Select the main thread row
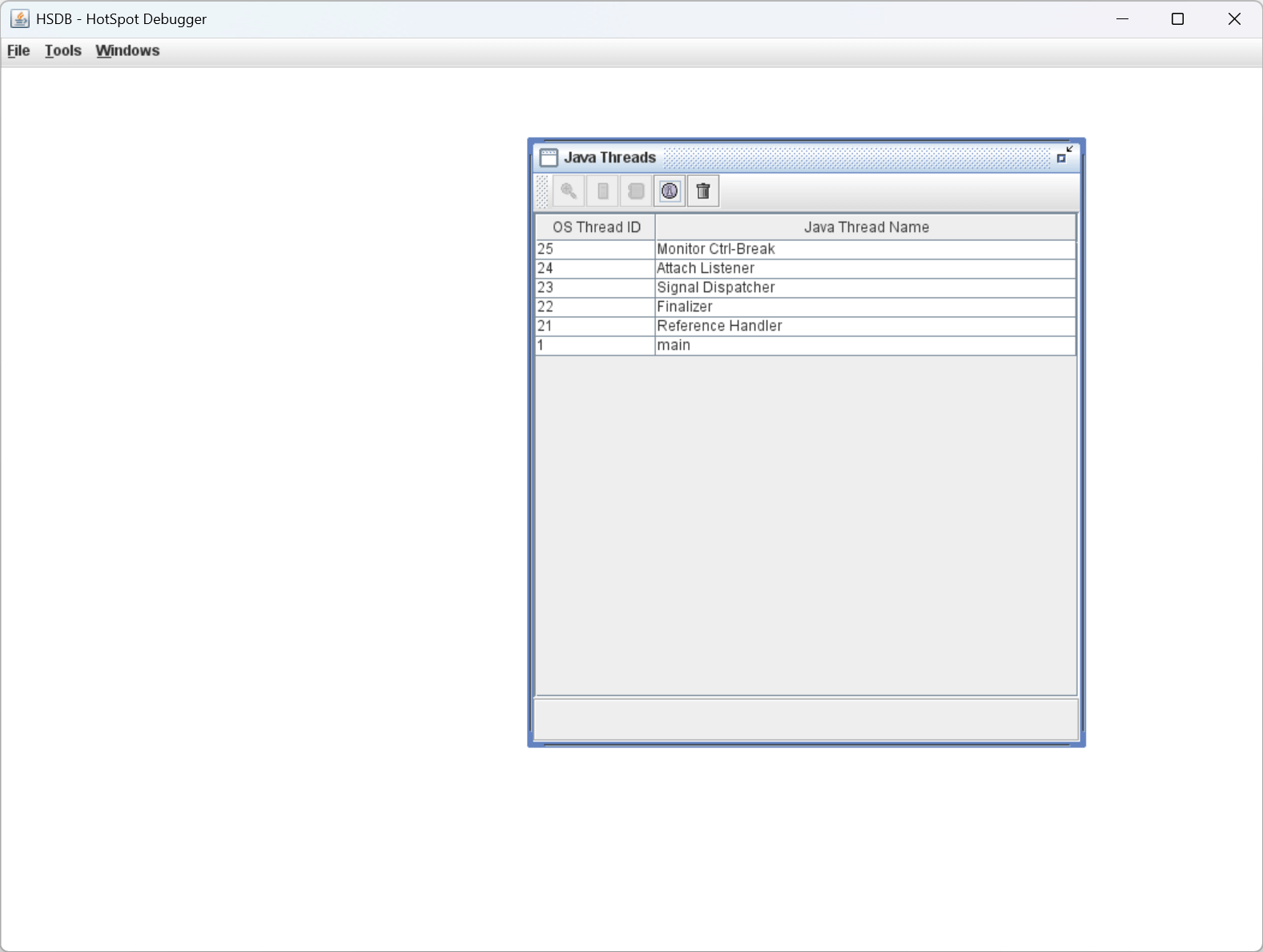This screenshot has height=952, width=1263. click(x=806, y=345)
